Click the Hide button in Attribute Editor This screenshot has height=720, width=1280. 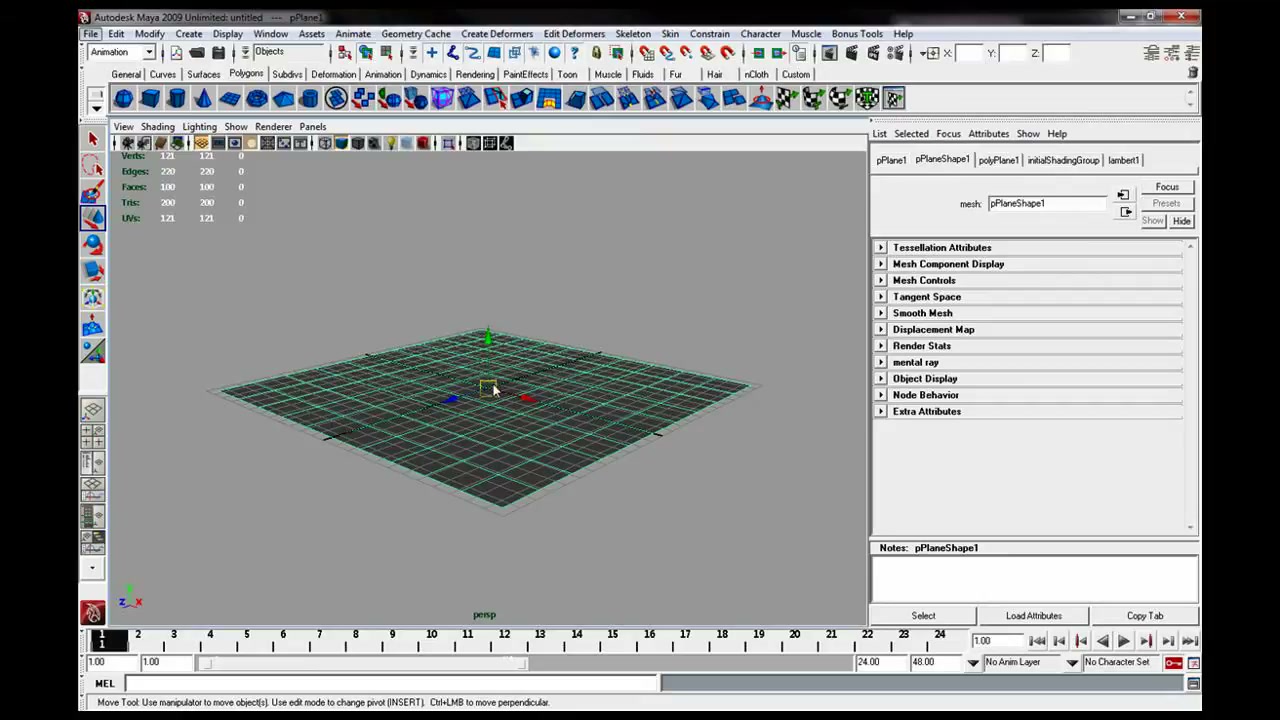click(x=1181, y=221)
